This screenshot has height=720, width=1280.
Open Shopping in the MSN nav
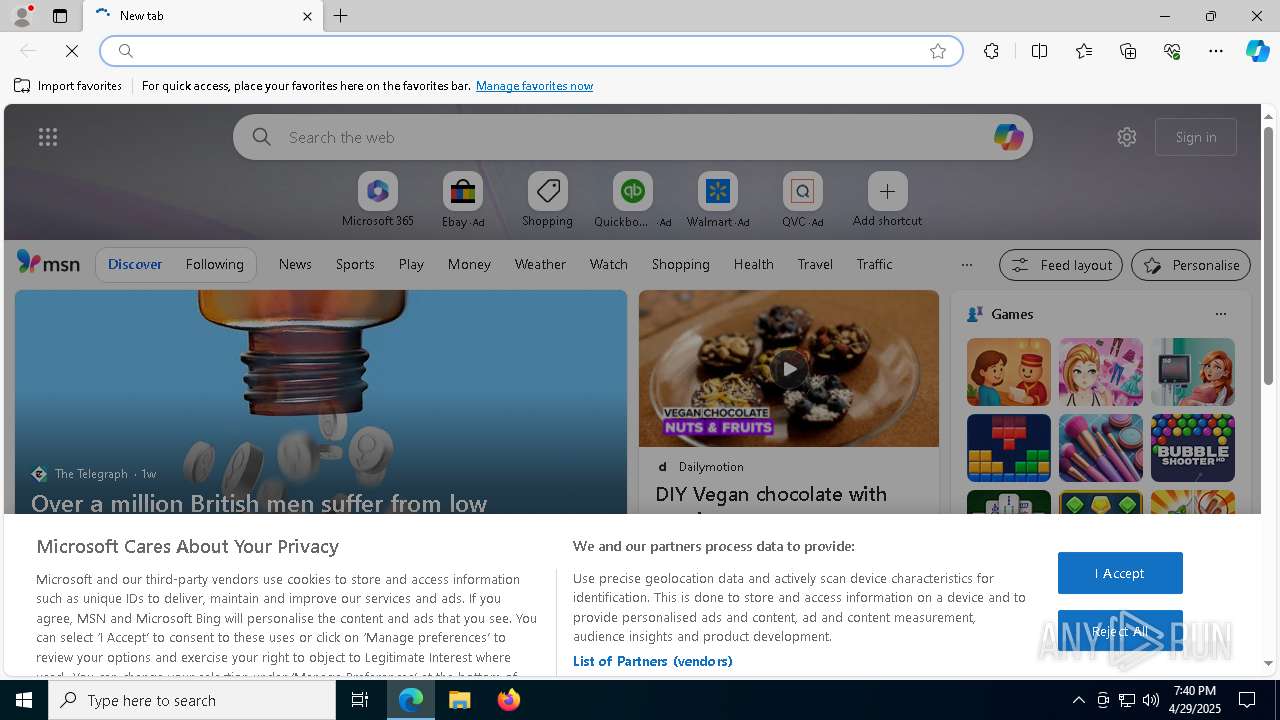pyautogui.click(x=680, y=264)
